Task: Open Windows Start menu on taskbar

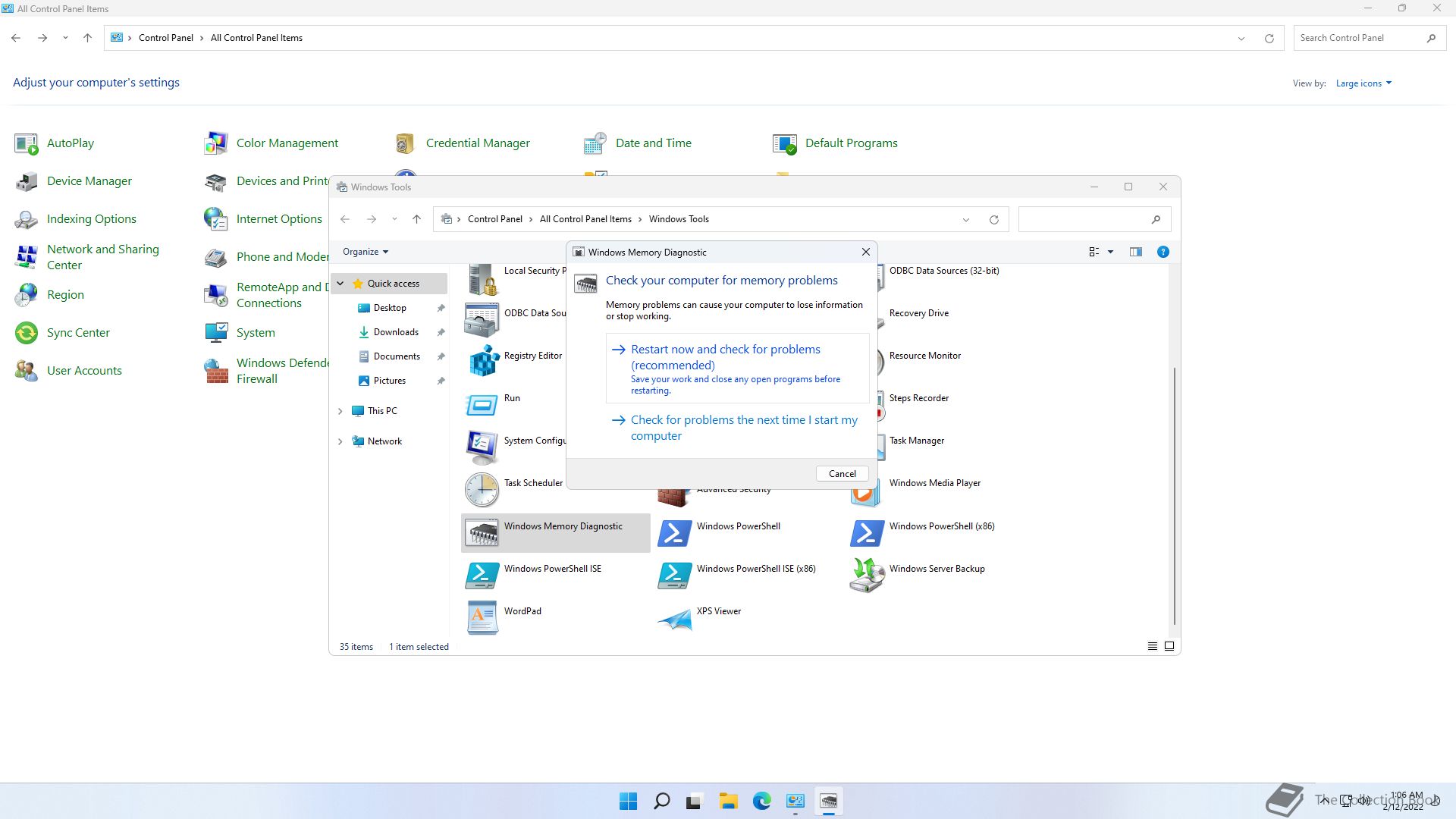Action: (x=628, y=802)
